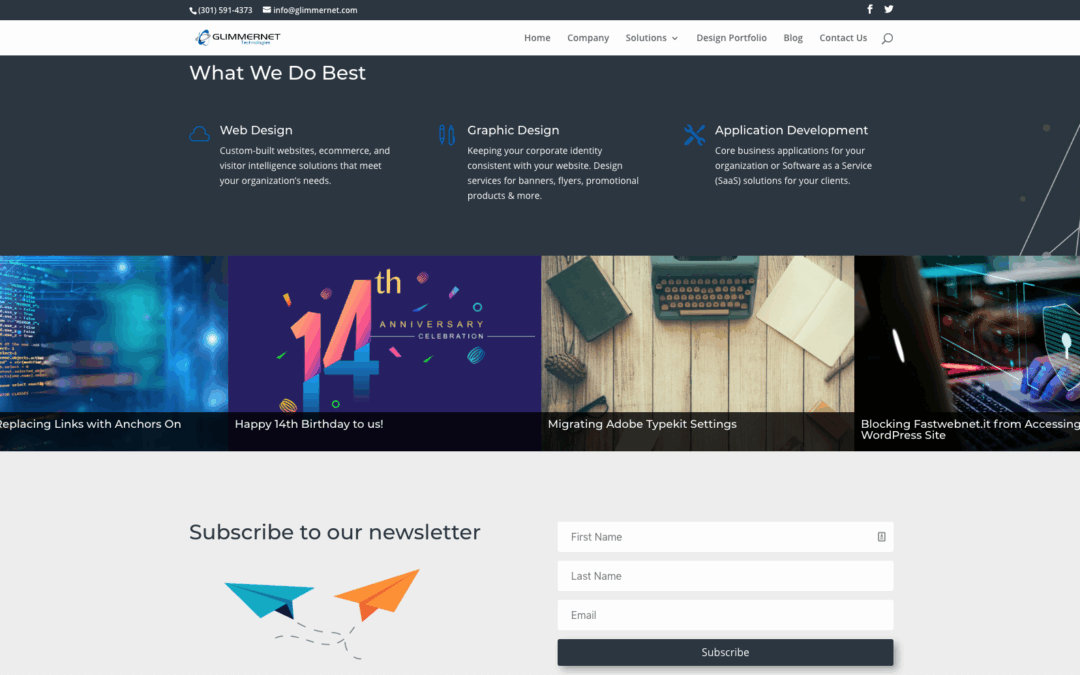1080x675 pixels.
Task: Click the Subscribe button
Action: pos(725,652)
